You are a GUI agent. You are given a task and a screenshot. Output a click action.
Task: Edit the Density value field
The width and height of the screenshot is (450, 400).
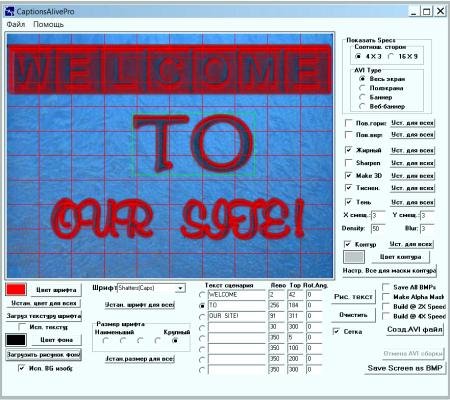click(378, 228)
